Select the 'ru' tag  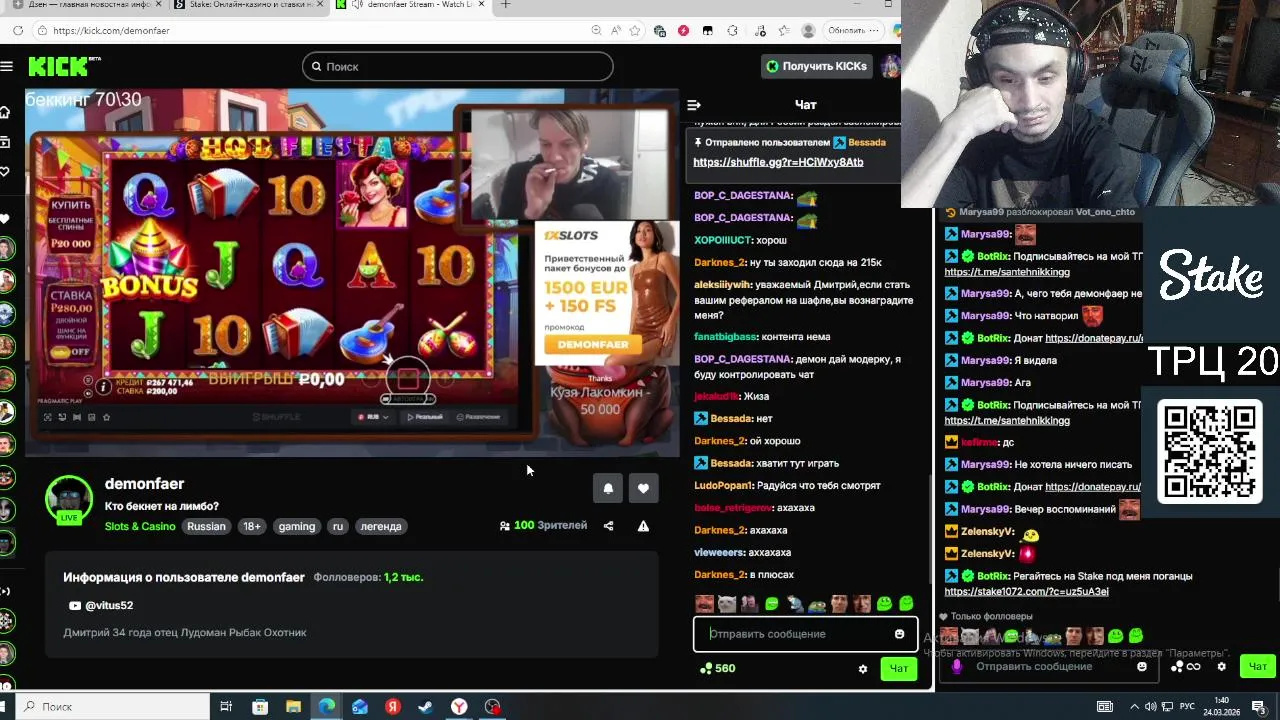click(x=338, y=526)
